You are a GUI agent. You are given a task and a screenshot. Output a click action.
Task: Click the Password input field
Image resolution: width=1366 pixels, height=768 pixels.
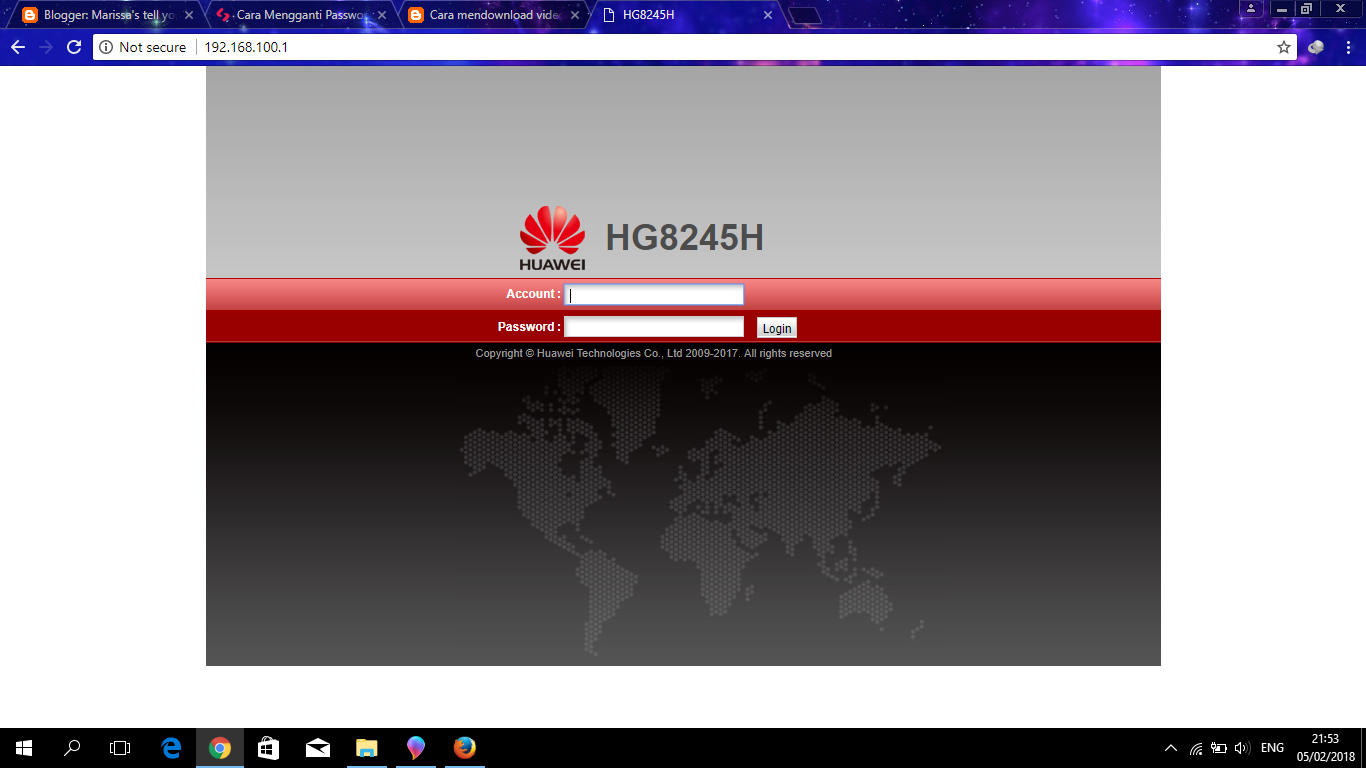pyautogui.click(x=654, y=327)
